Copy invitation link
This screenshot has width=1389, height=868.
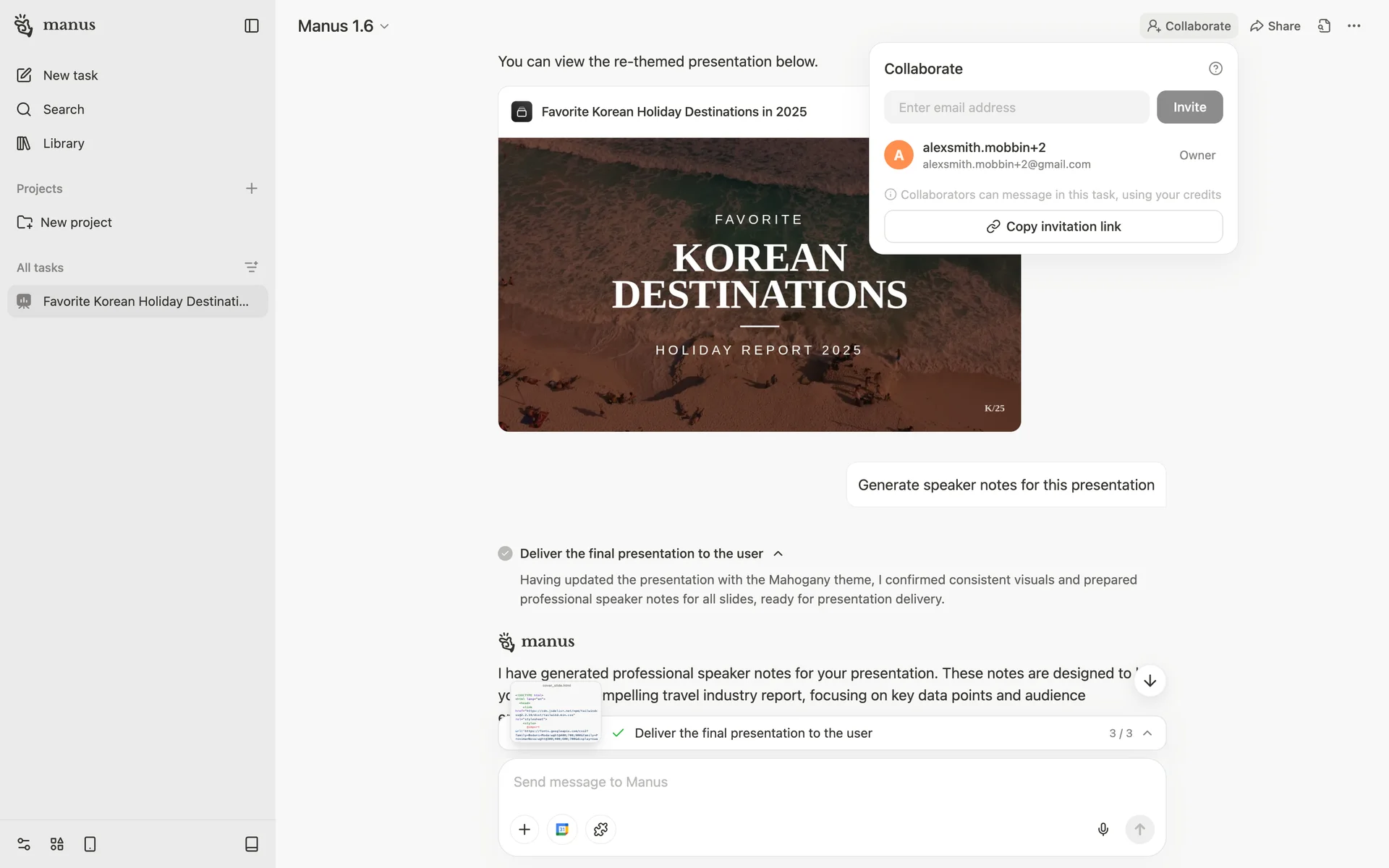pos(1053,226)
